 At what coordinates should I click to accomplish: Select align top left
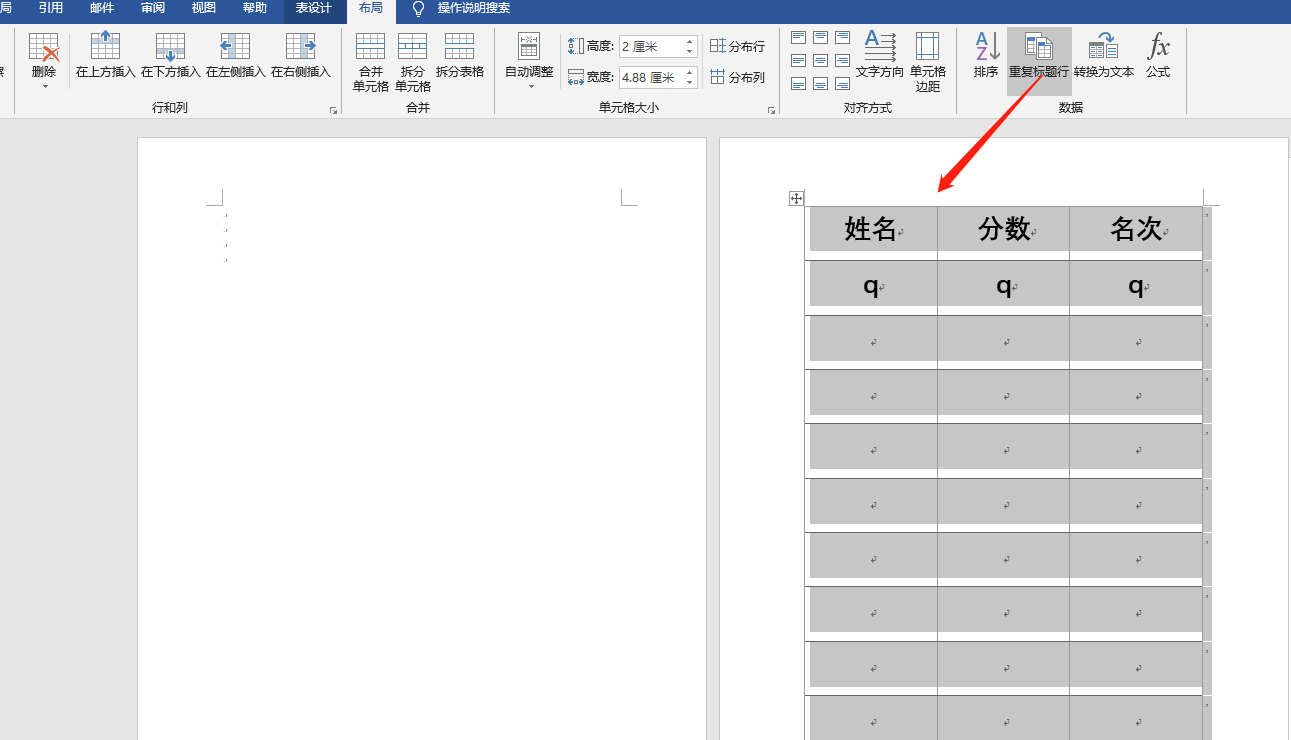tap(798, 37)
